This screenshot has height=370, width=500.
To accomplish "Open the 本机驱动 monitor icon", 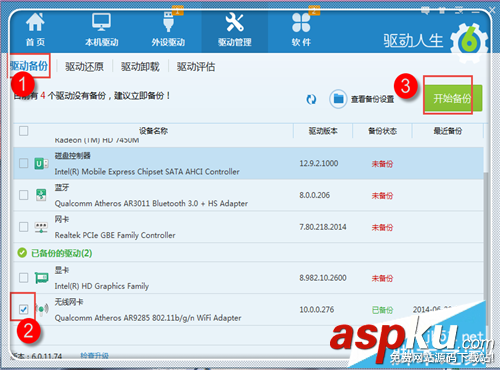I will 101,22.
